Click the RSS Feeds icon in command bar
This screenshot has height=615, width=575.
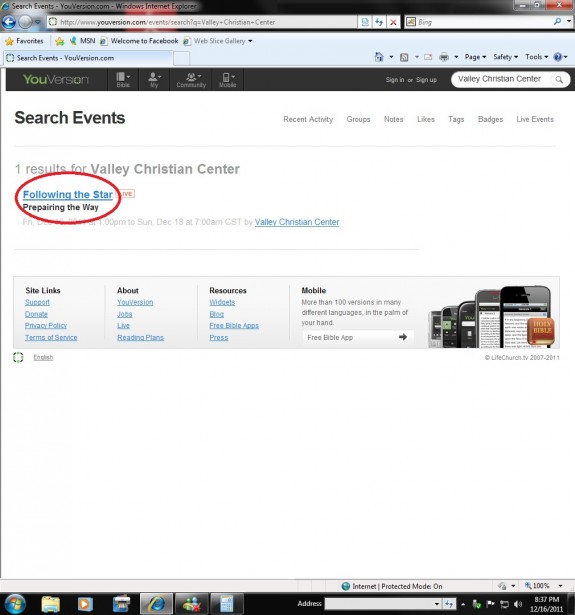(x=404, y=57)
